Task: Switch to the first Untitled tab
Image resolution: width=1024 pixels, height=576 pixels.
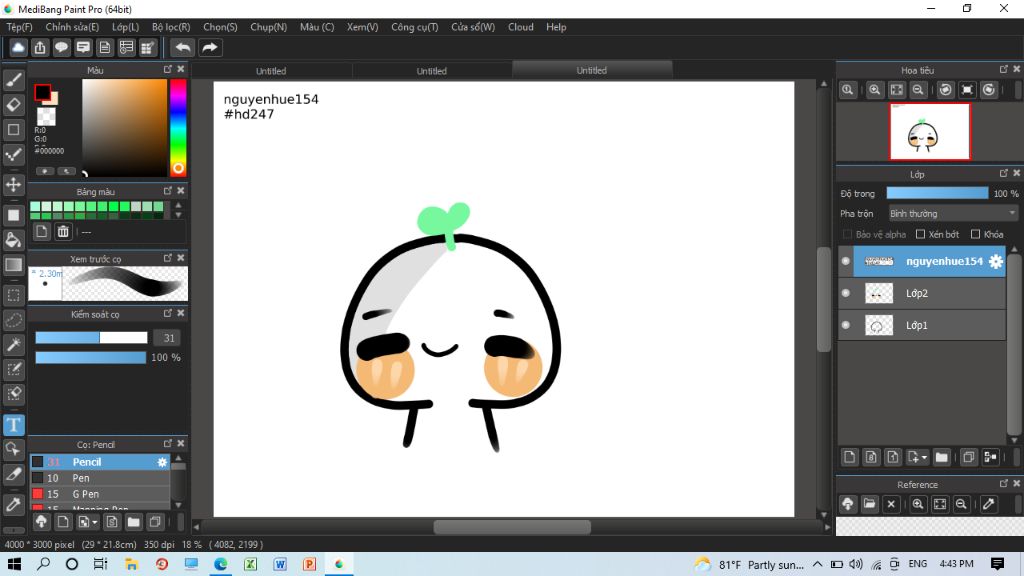Action: pos(271,71)
